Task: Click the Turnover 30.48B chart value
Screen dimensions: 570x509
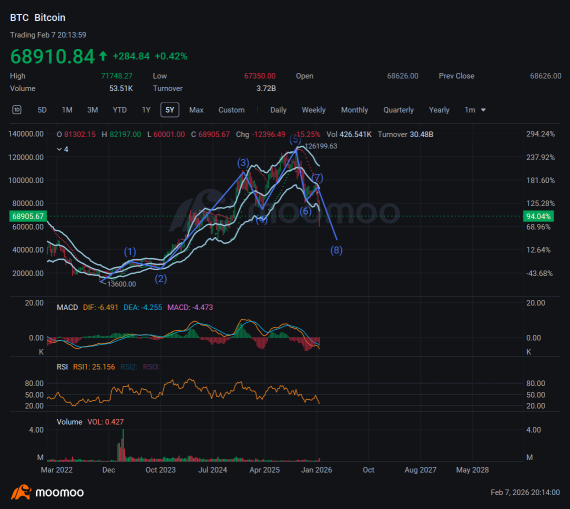Action: [406, 135]
